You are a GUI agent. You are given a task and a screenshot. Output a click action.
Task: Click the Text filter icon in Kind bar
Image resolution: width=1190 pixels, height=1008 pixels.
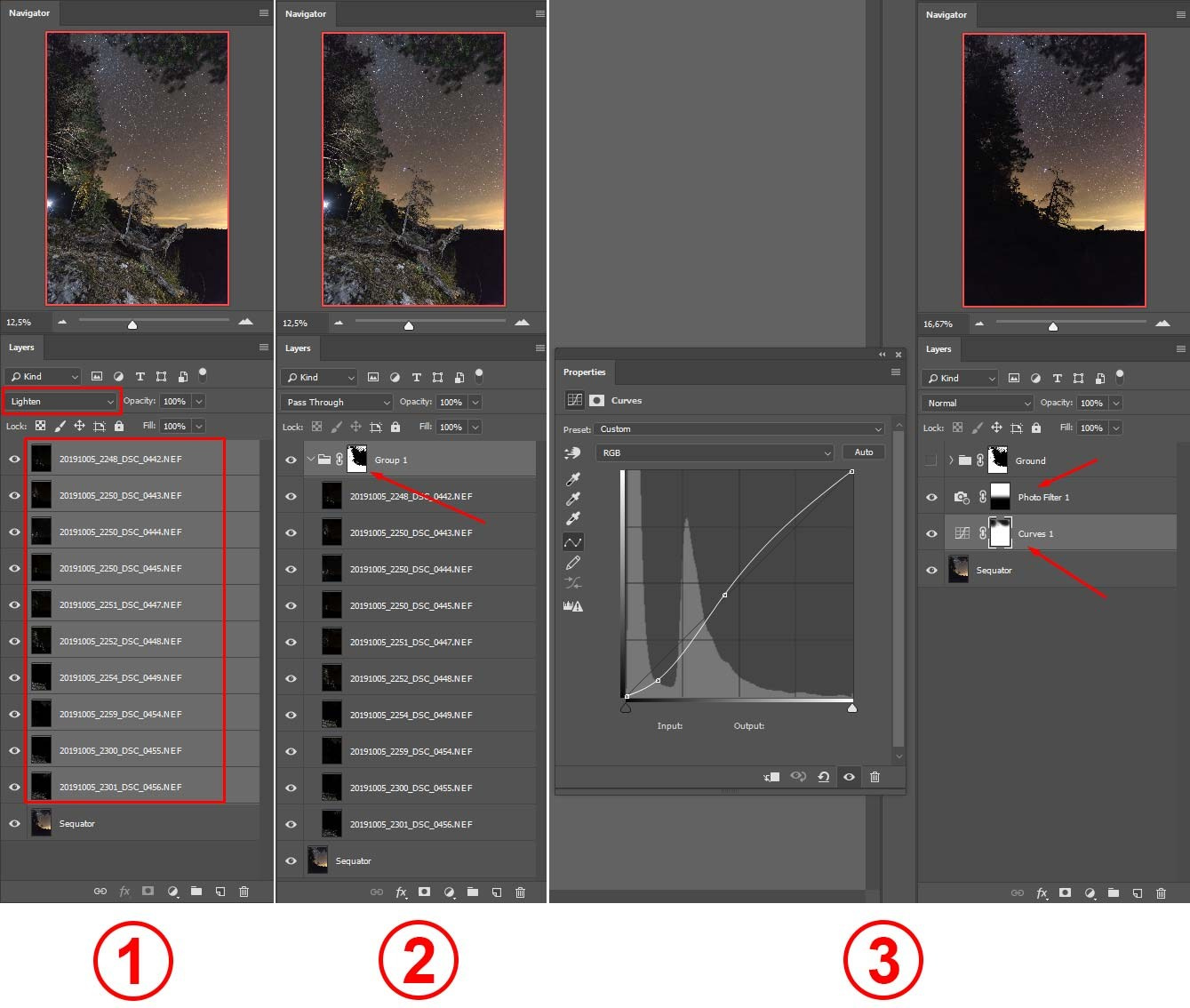[x=140, y=376]
